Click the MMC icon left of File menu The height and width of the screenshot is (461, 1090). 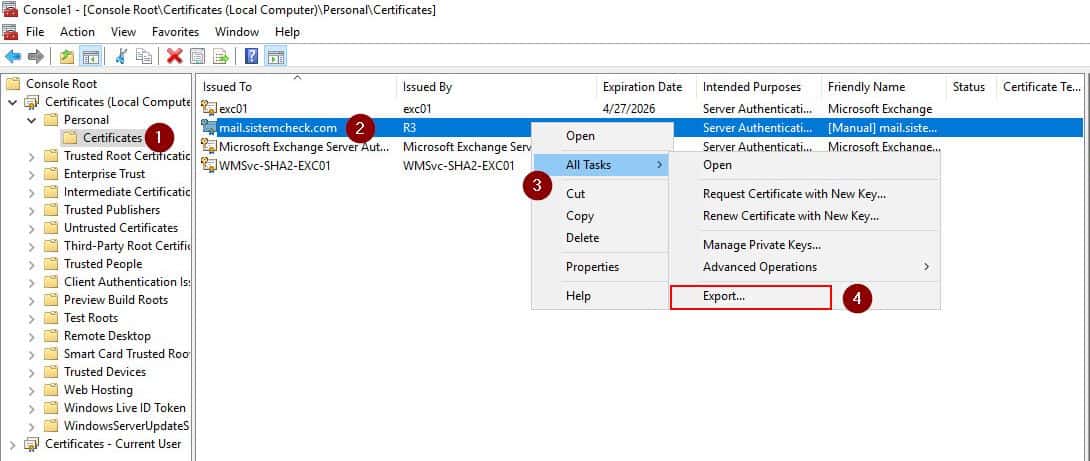(x=10, y=32)
